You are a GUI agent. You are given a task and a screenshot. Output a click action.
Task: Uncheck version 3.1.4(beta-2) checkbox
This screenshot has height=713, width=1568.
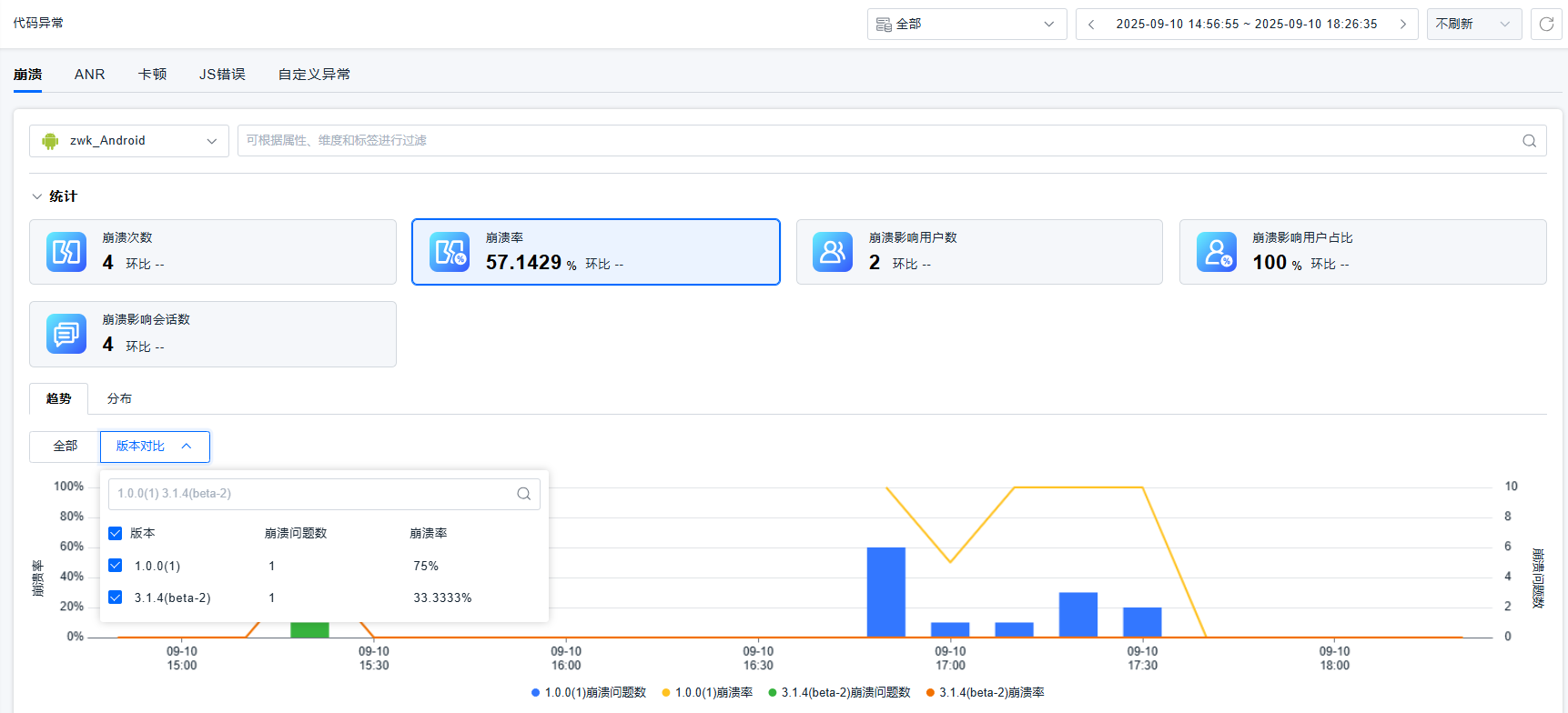[116, 598]
